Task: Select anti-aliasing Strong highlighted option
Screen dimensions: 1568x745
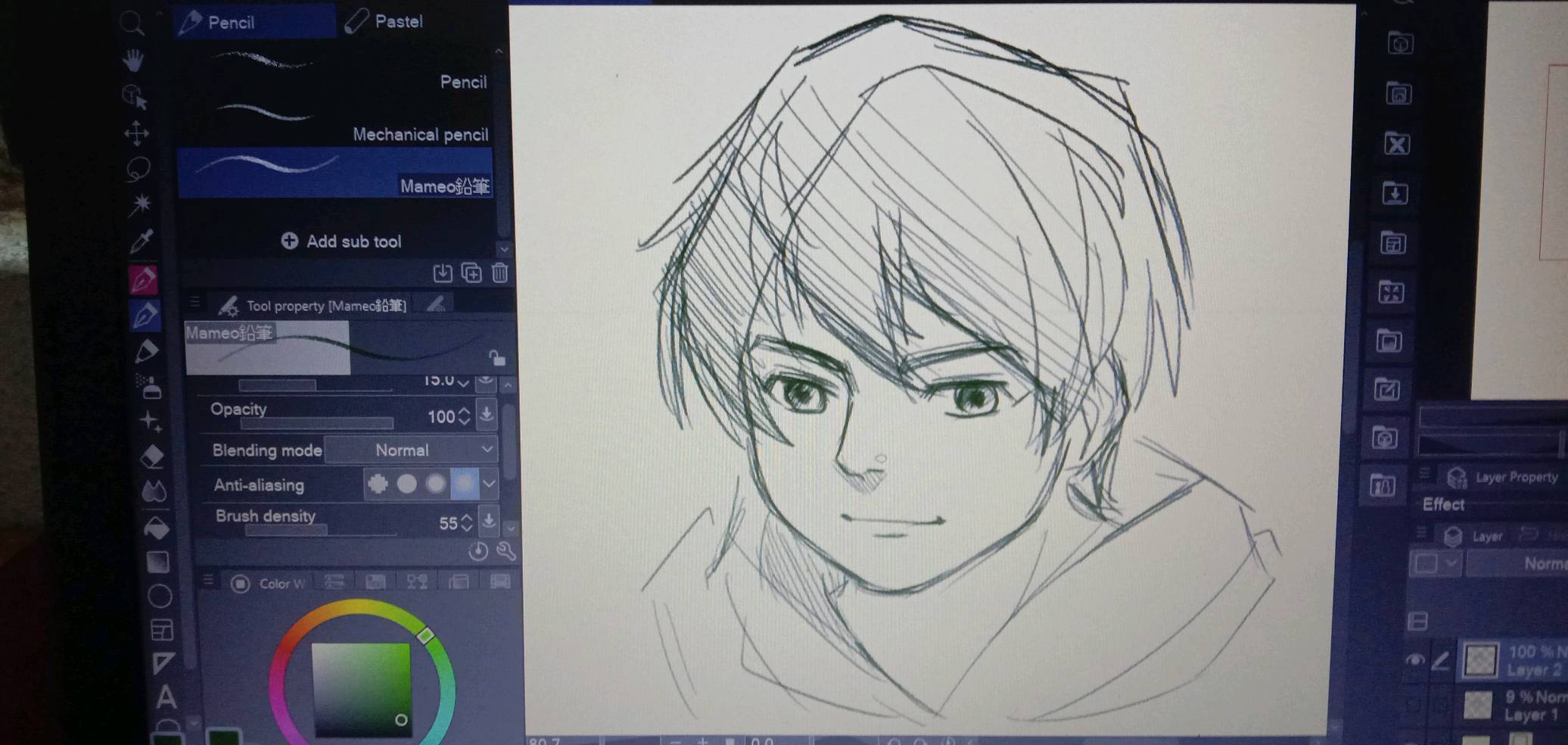Action: pyautogui.click(x=465, y=484)
